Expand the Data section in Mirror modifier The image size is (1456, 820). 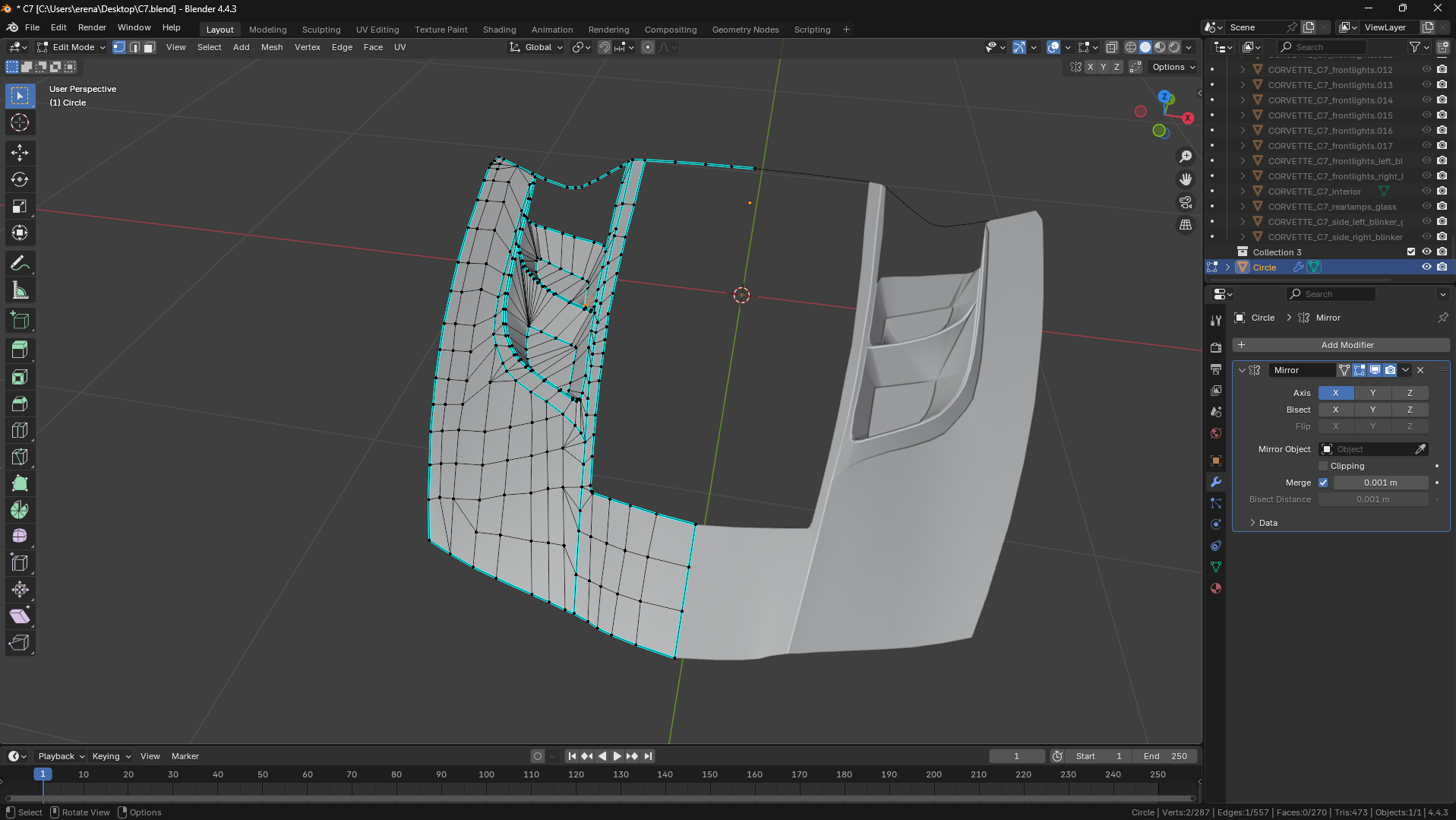tap(1268, 523)
